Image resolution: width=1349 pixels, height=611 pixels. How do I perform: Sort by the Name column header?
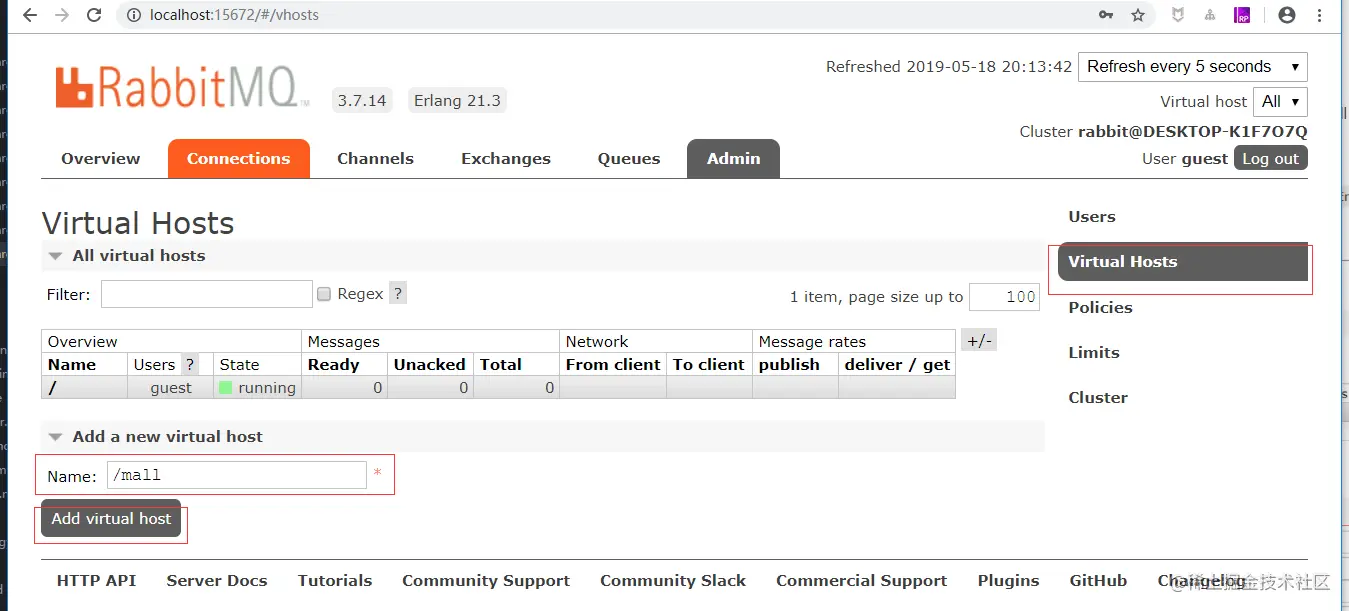coord(72,365)
